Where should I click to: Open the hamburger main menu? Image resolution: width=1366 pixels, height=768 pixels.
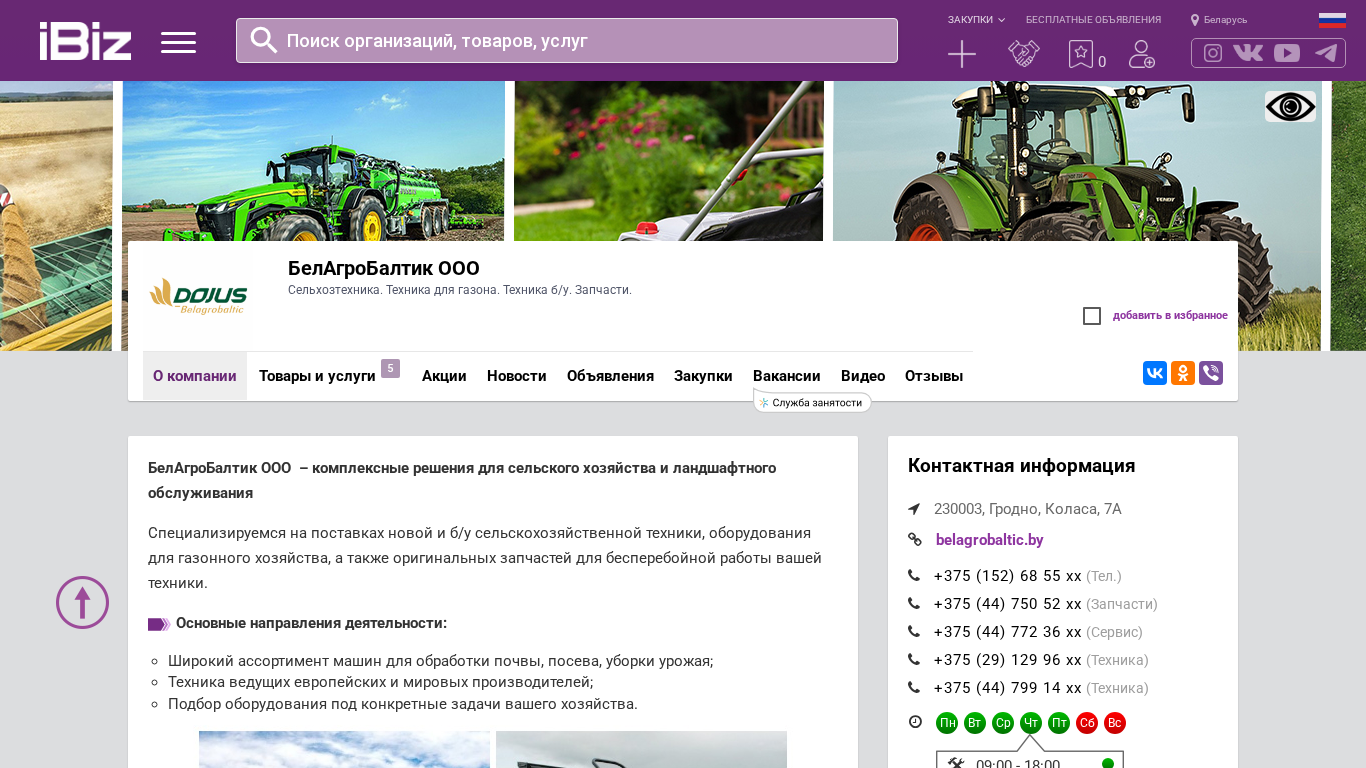click(178, 42)
